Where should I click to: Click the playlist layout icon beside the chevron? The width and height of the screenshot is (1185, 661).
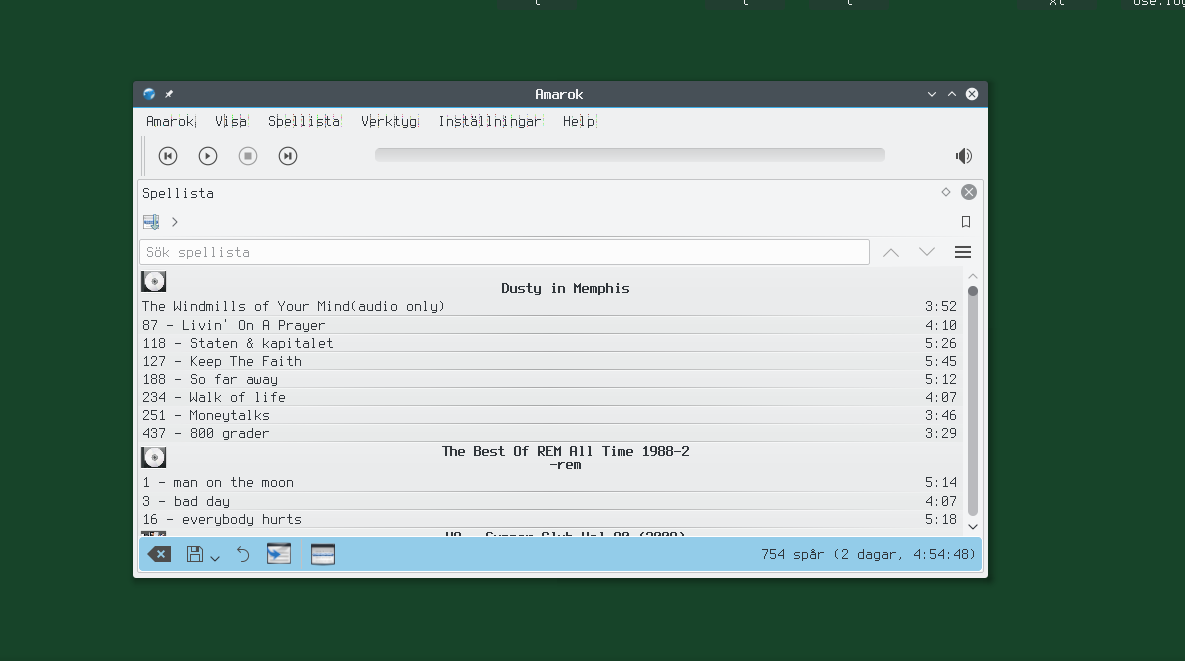151,222
